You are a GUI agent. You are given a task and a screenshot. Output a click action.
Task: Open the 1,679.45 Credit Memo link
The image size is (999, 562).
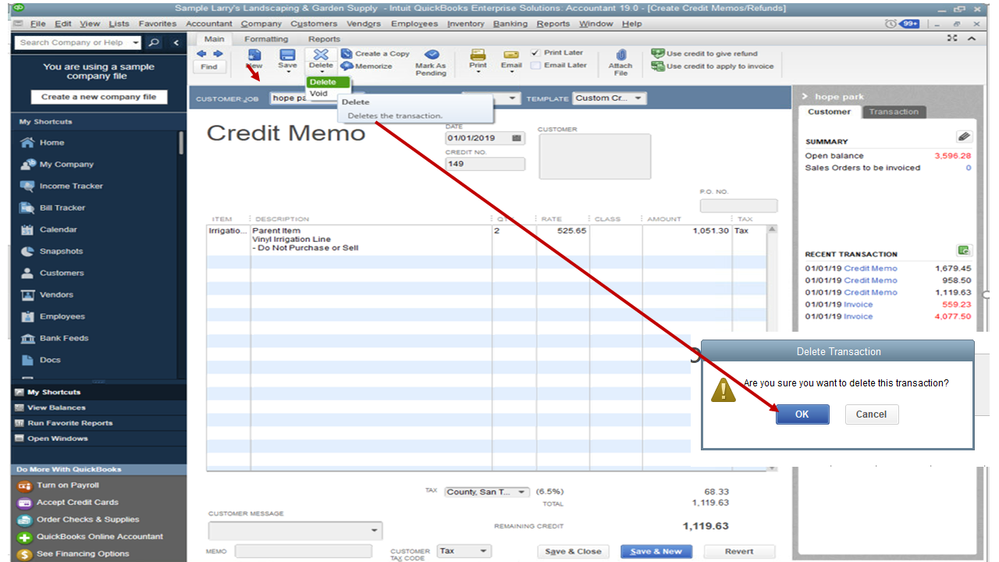click(x=870, y=268)
